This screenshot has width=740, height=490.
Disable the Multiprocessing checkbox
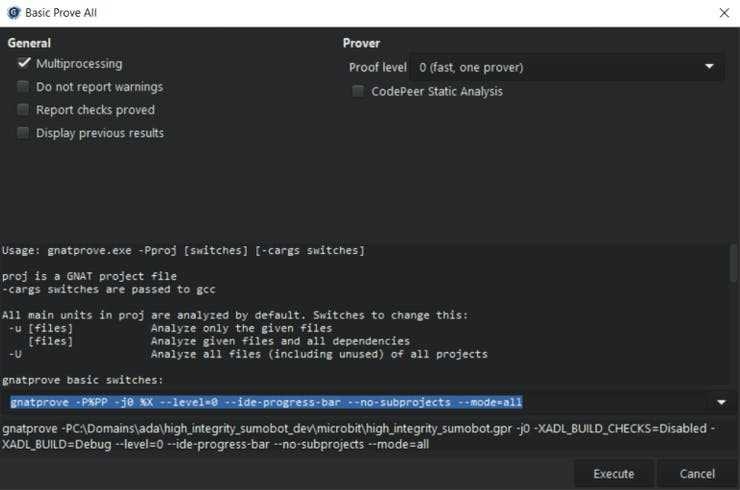click(x=23, y=64)
